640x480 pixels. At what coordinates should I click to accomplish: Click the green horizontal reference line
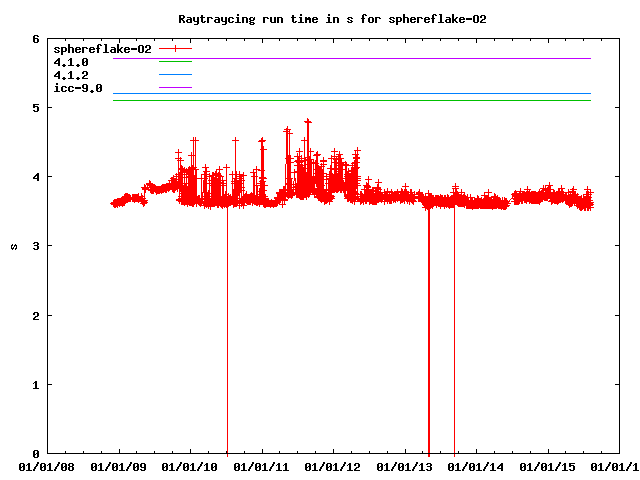[x=350, y=100]
